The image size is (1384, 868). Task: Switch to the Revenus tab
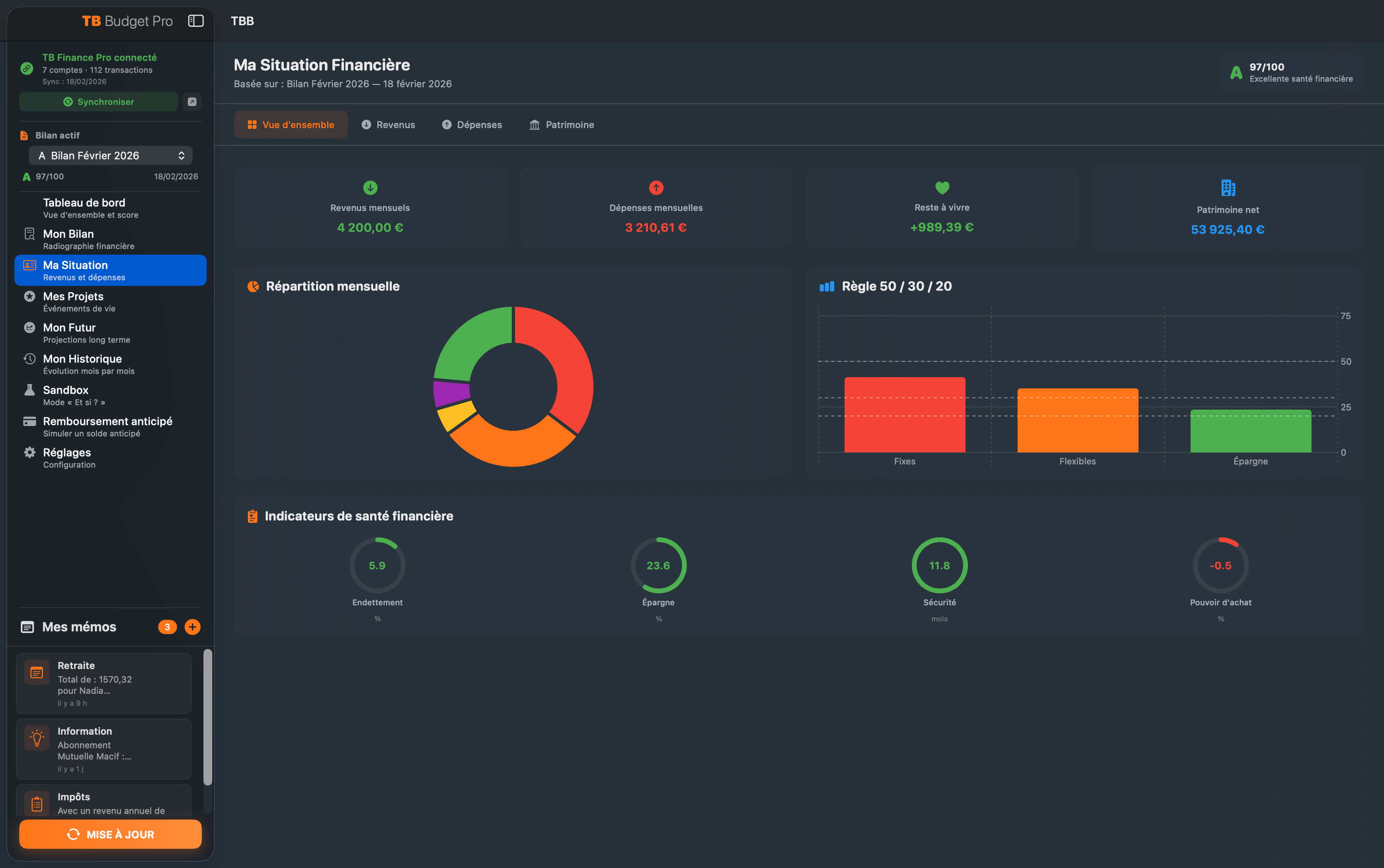(388, 125)
